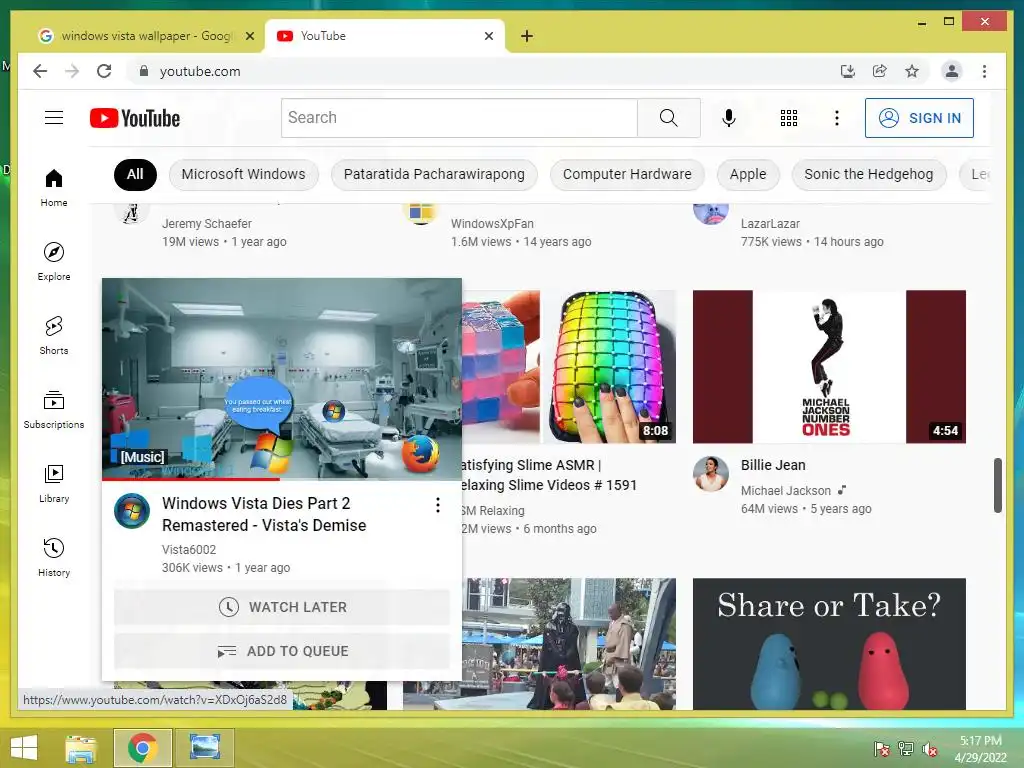Open Billie Jean video title
The height and width of the screenshot is (768, 1024).
coord(773,465)
